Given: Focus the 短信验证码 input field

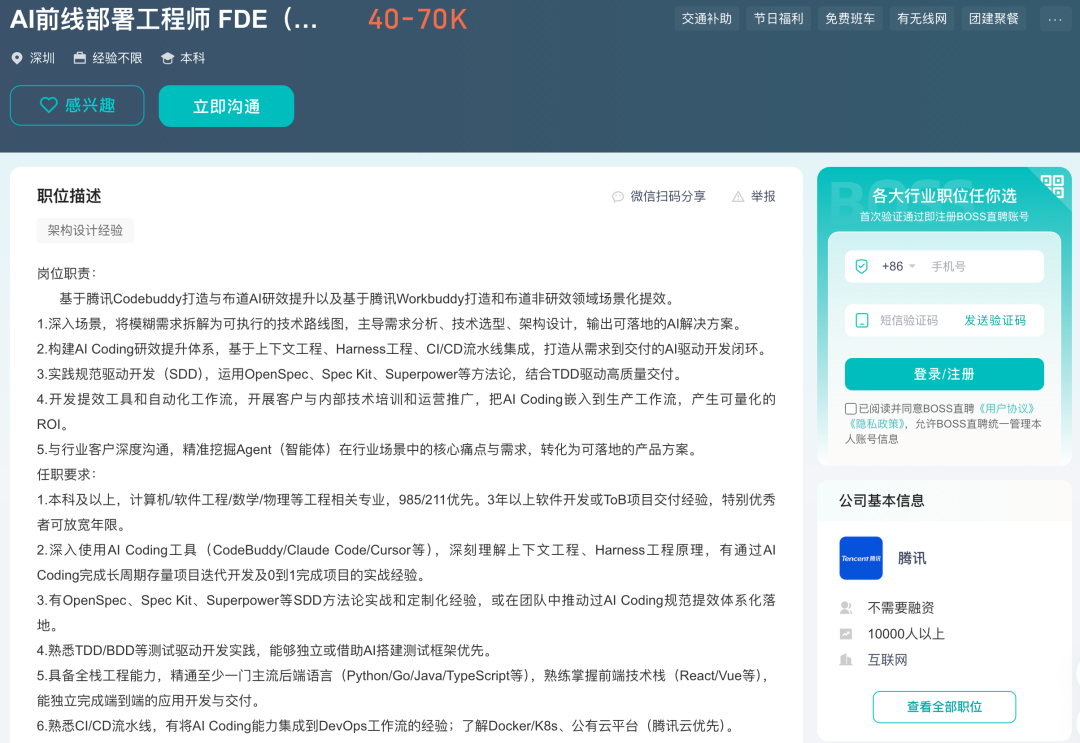Looking at the screenshot, I should point(908,321).
